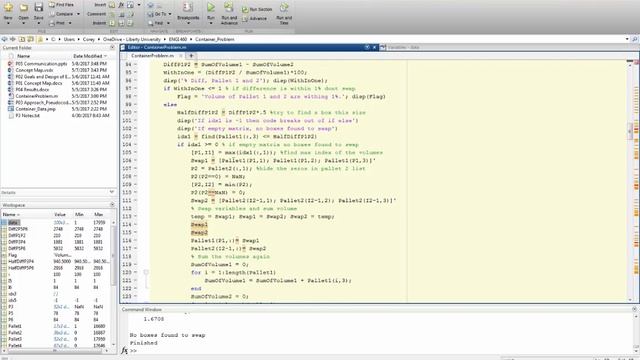Click the breakpoint dash at line 105
640x360 pixels.
click(136, 152)
